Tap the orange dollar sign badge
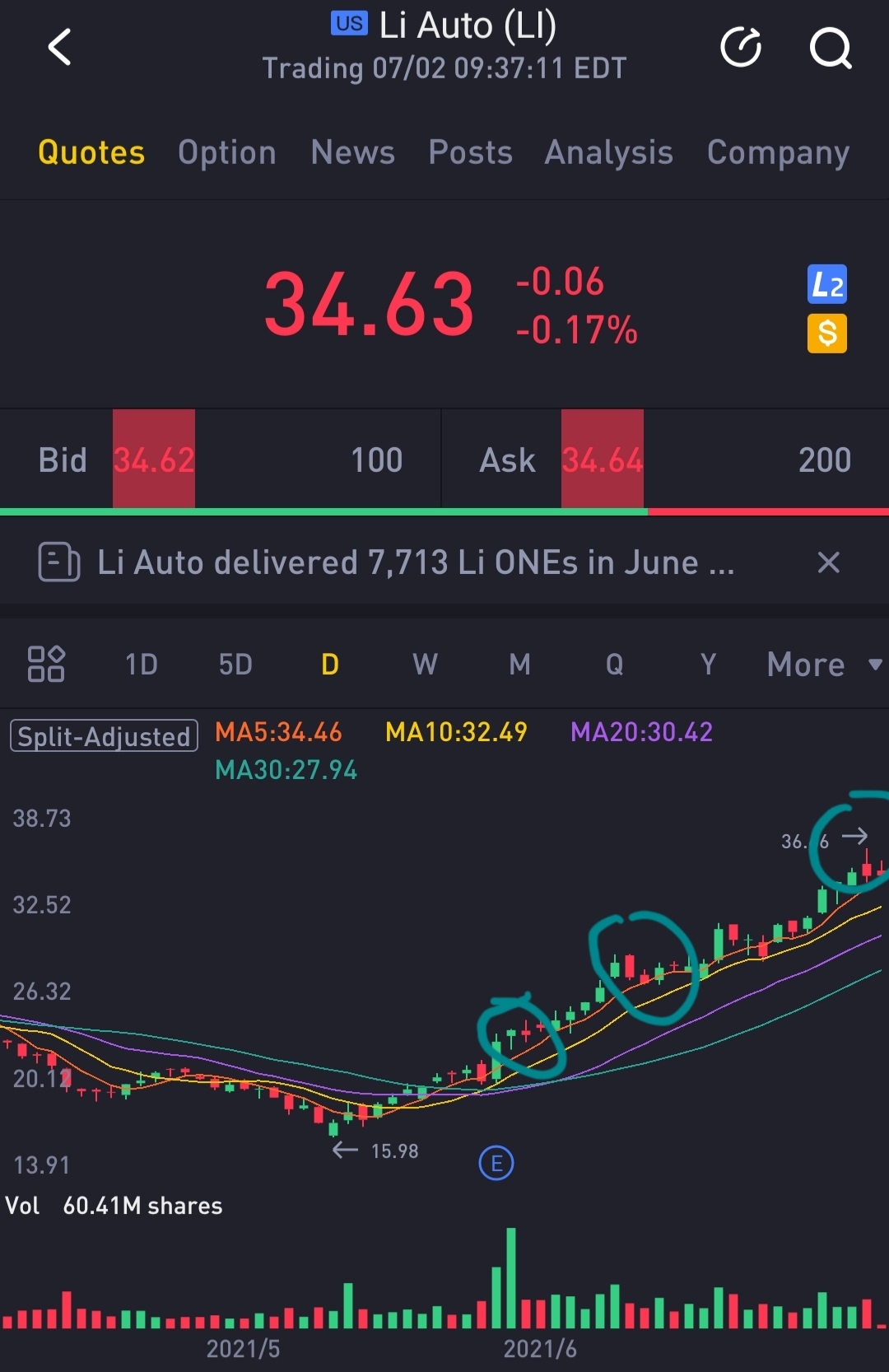Viewport: 889px width, 1372px height. coord(827,334)
